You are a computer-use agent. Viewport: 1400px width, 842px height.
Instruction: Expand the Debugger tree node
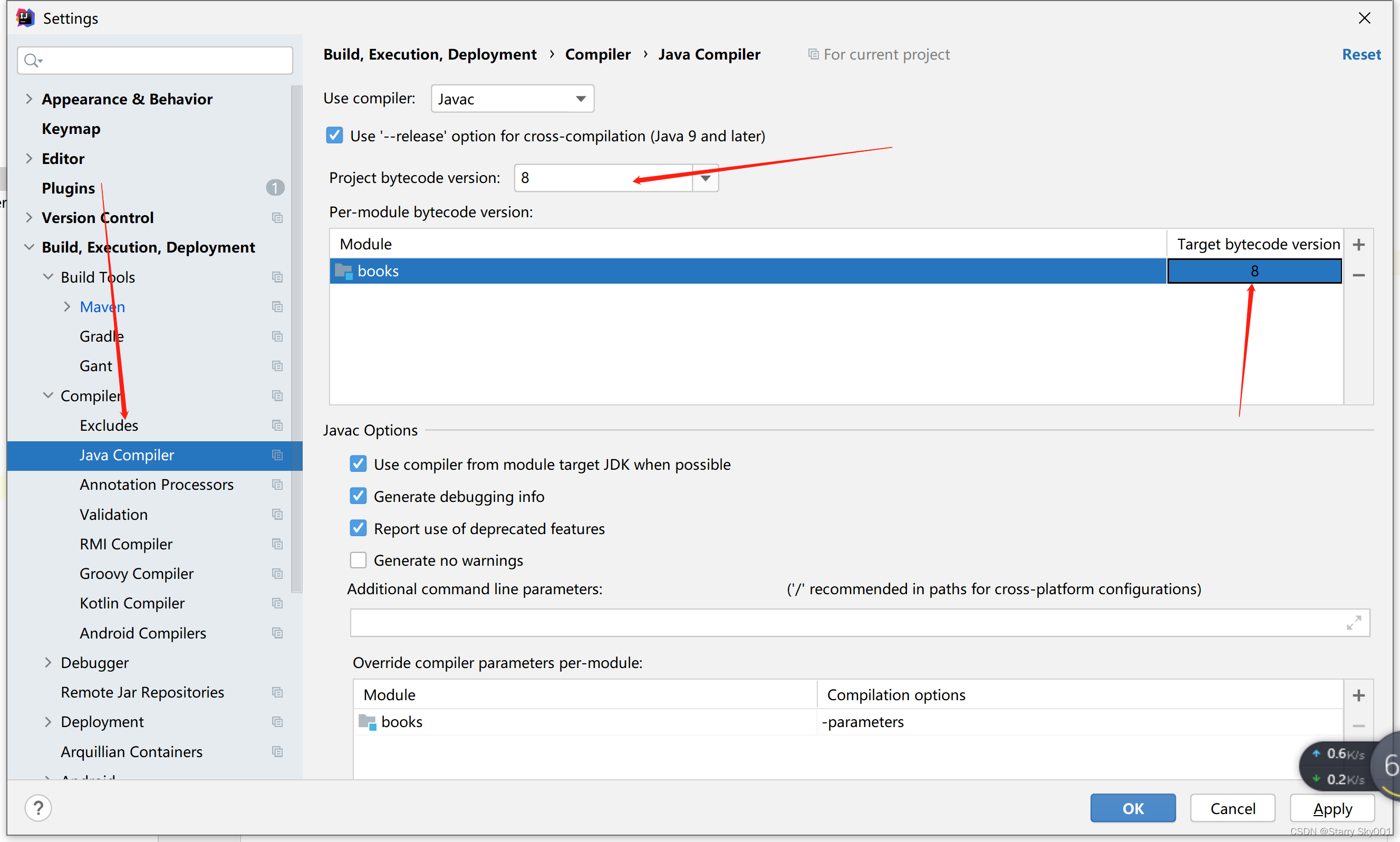[48, 662]
